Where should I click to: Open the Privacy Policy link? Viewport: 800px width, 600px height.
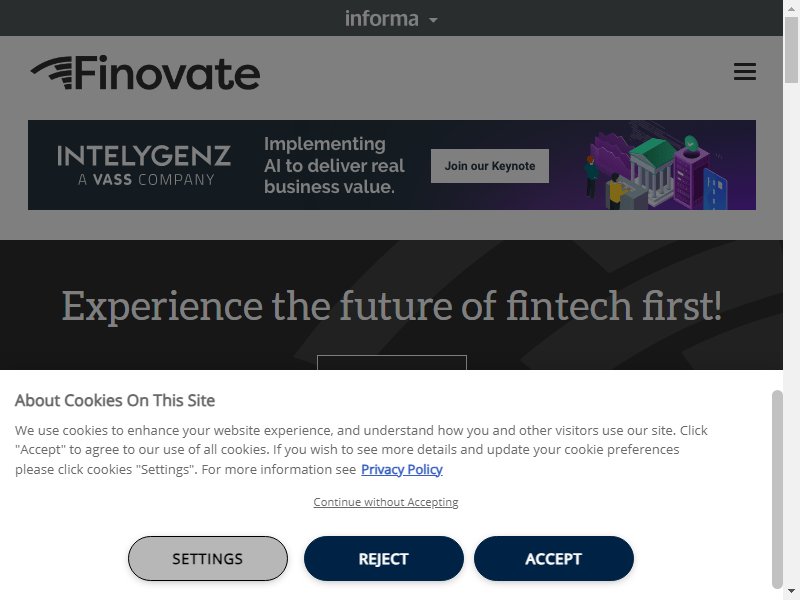click(x=402, y=469)
